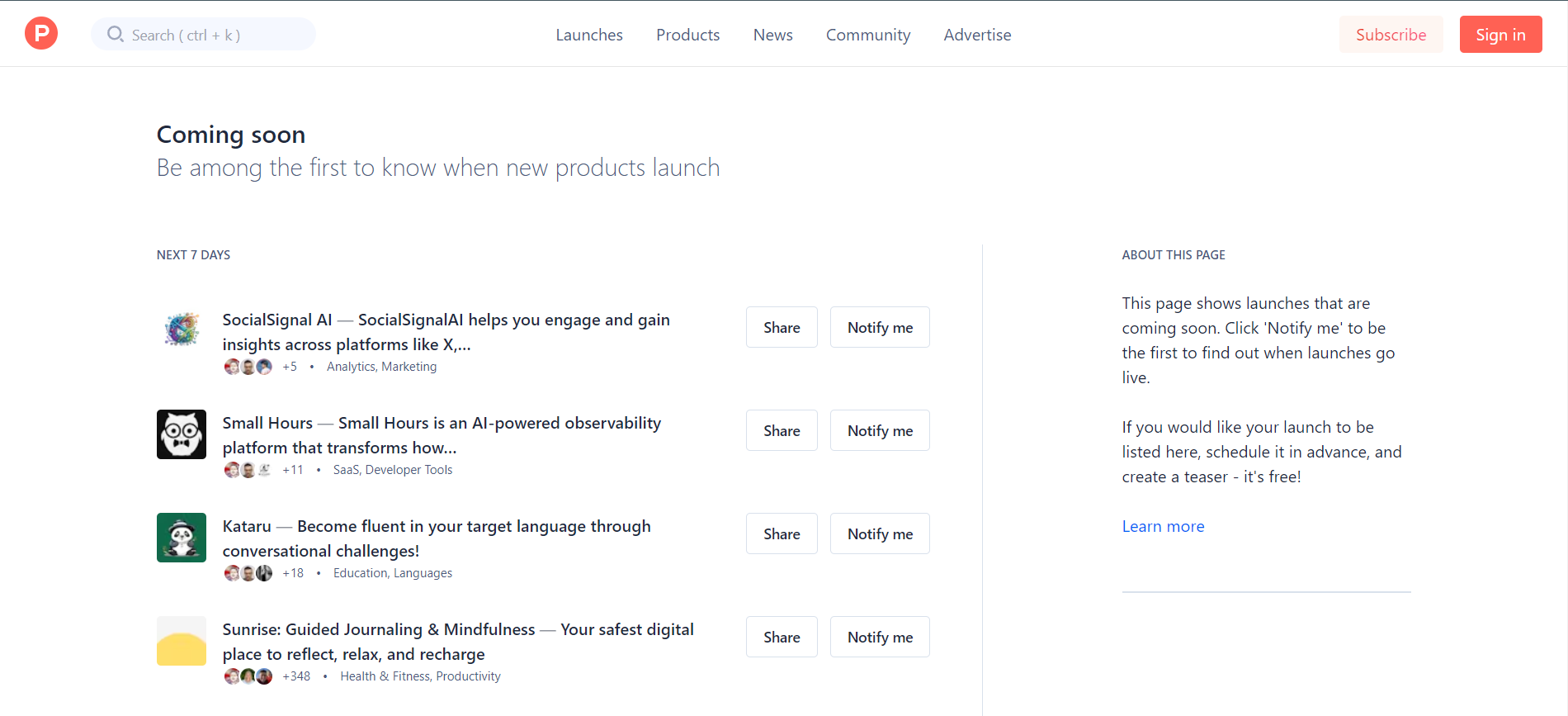
Task: Click the Kataru follower avatars
Action: [x=248, y=573]
